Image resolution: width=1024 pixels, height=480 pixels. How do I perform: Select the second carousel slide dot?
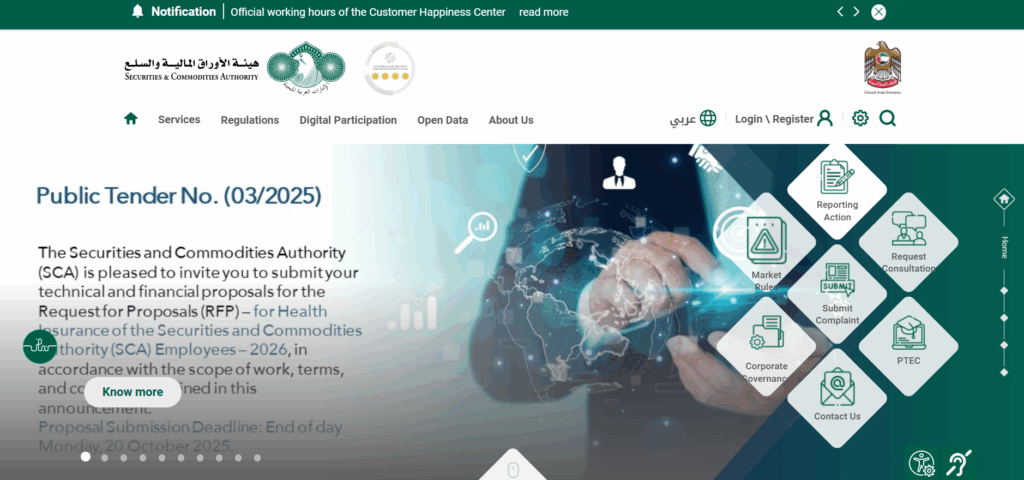104,458
